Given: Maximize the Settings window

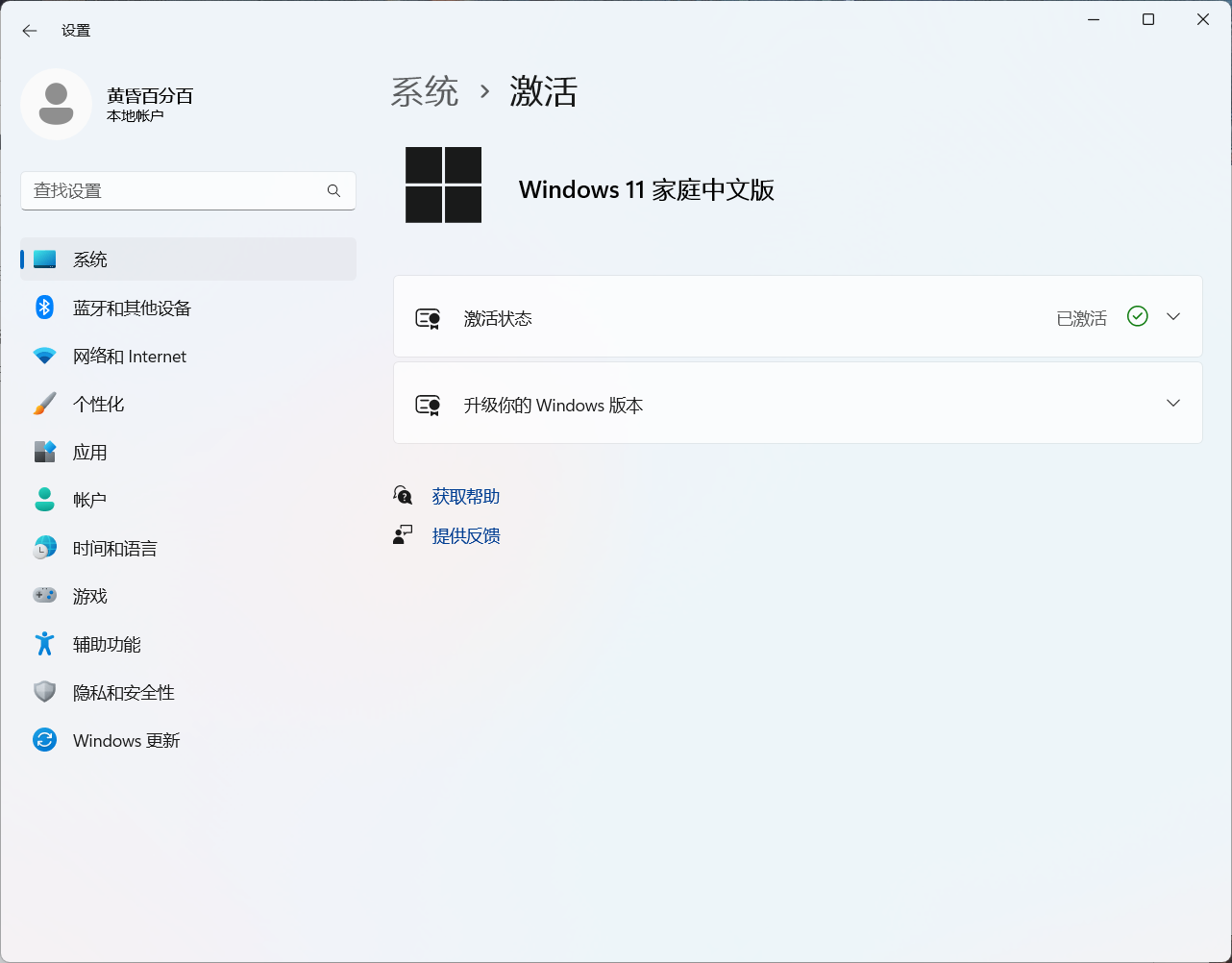Looking at the screenshot, I should pos(1148,19).
